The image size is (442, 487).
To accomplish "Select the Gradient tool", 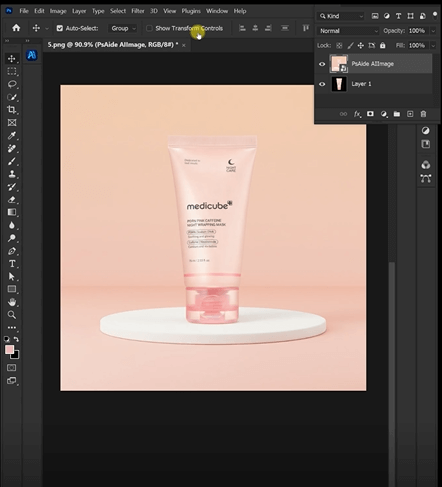I will pyautogui.click(x=12, y=212).
